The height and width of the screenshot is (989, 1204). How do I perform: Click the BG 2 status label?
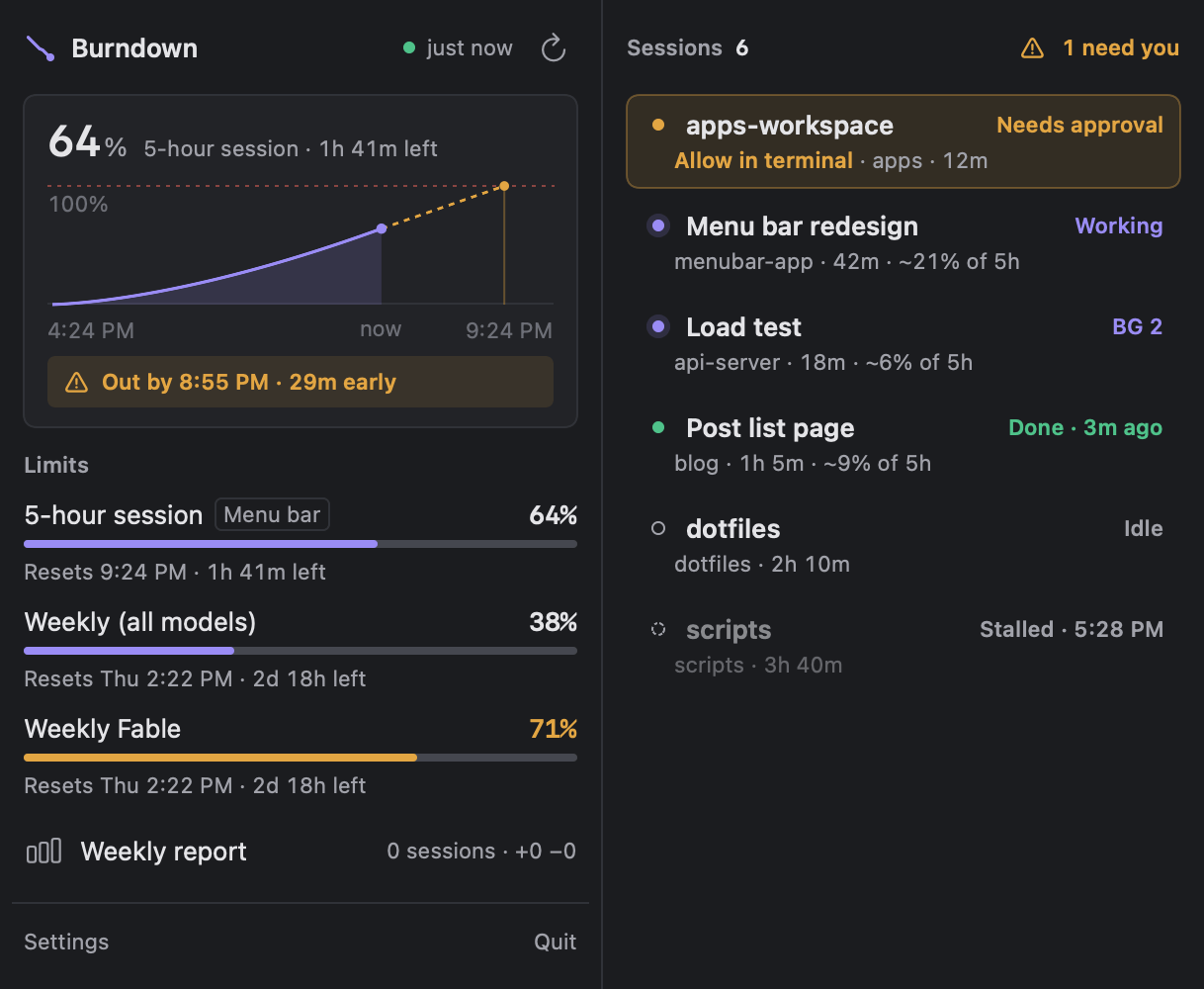click(1138, 326)
